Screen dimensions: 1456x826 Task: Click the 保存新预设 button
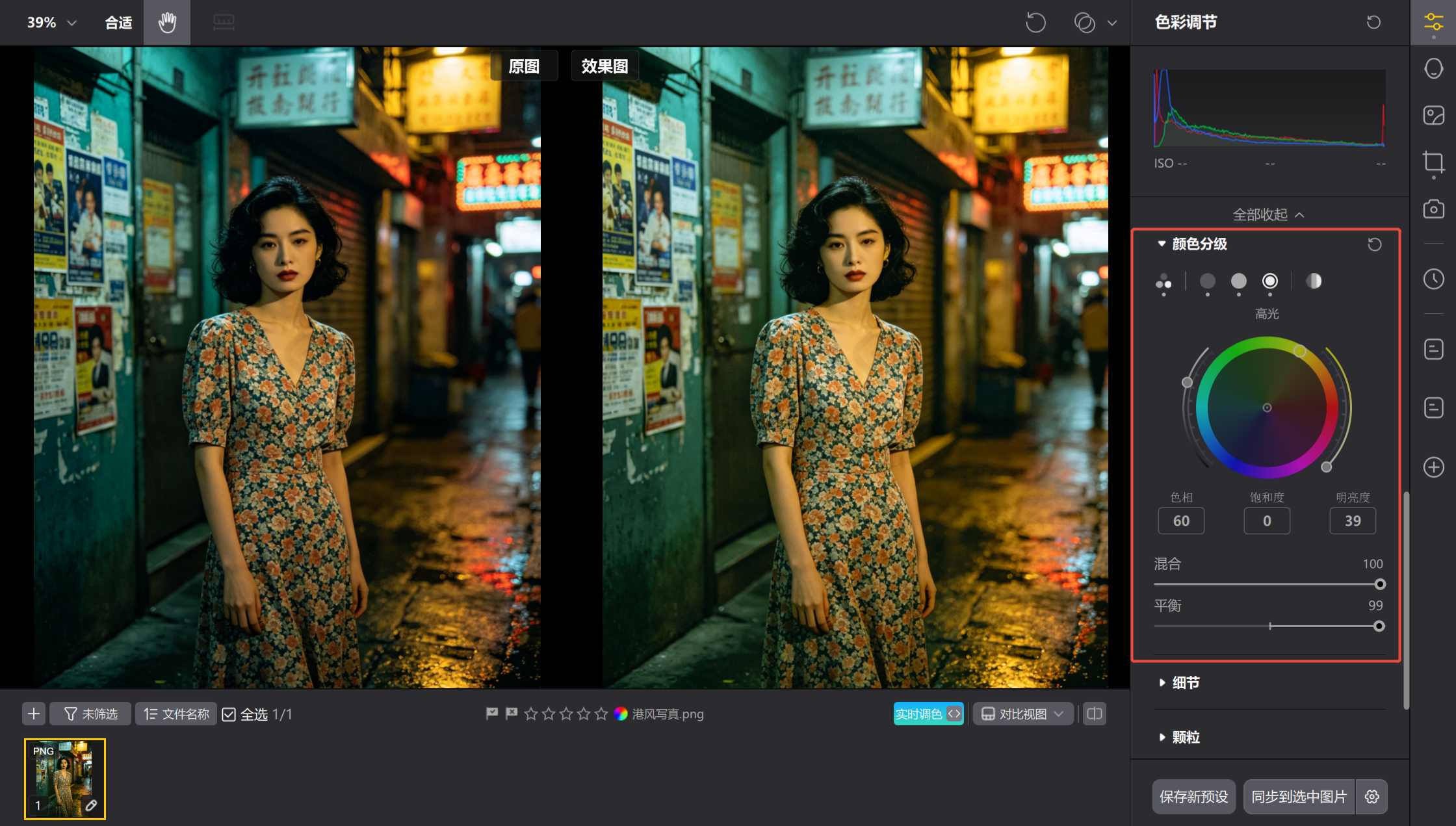[1193, 796]
